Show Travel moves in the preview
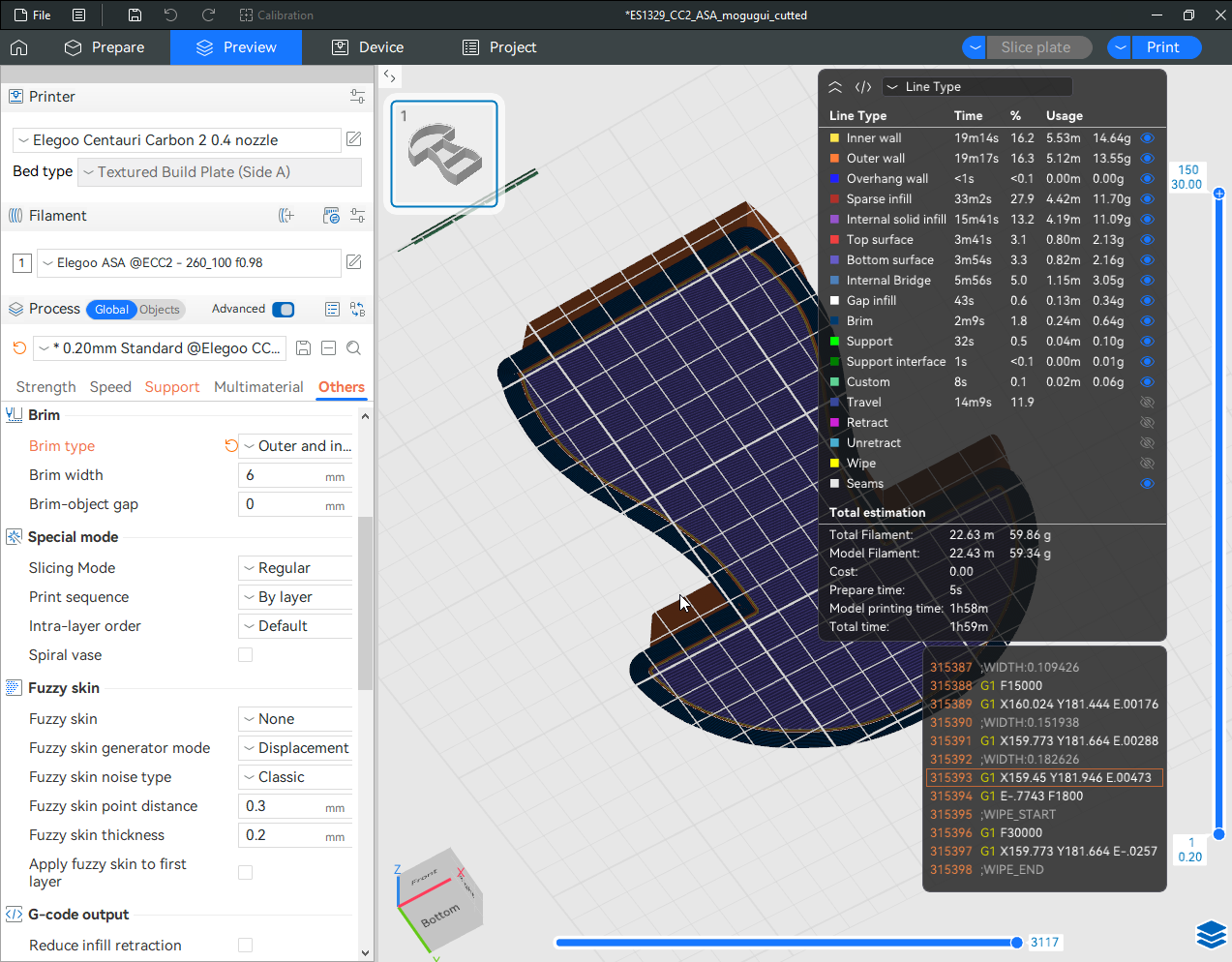The width and height of the screenshot is (1232, 962). tap(1148, 403)
